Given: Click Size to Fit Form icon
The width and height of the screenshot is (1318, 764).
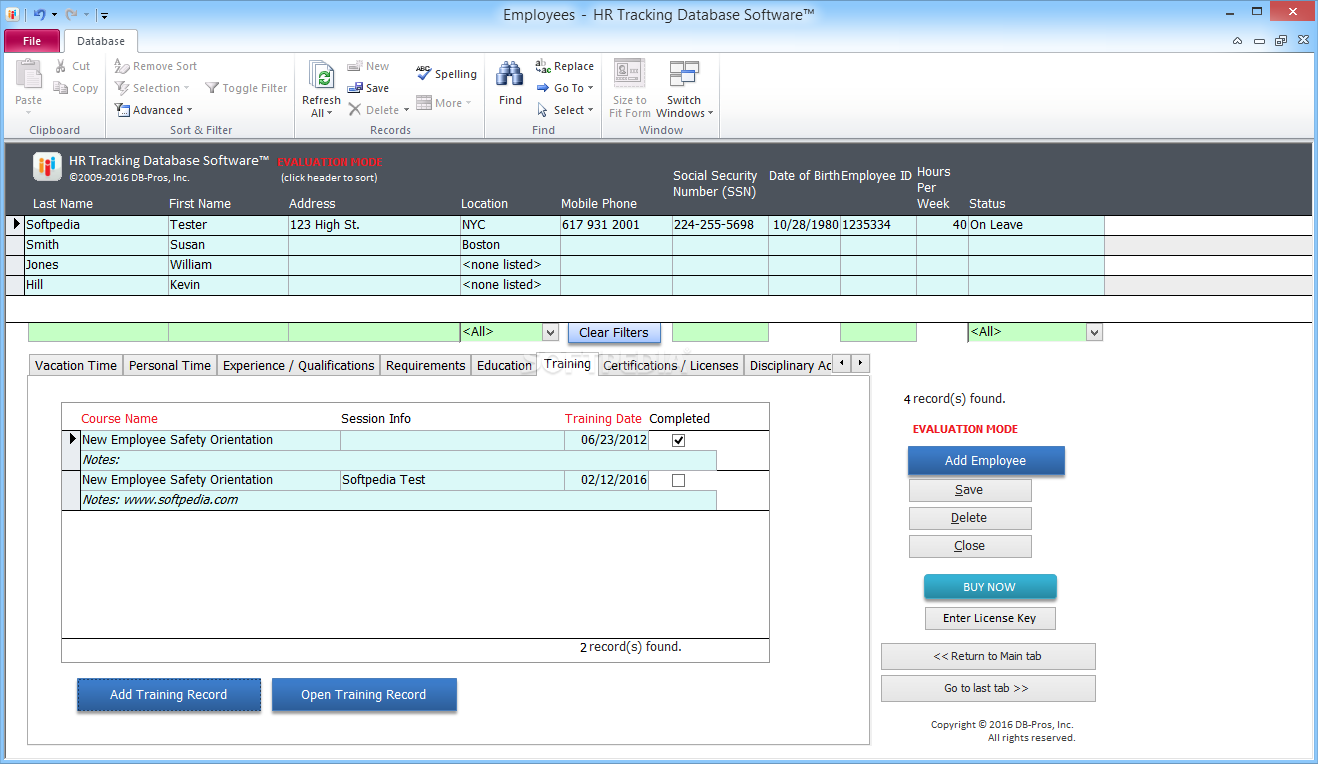Looking at the screenshot, I should click(x=629, y=75).
